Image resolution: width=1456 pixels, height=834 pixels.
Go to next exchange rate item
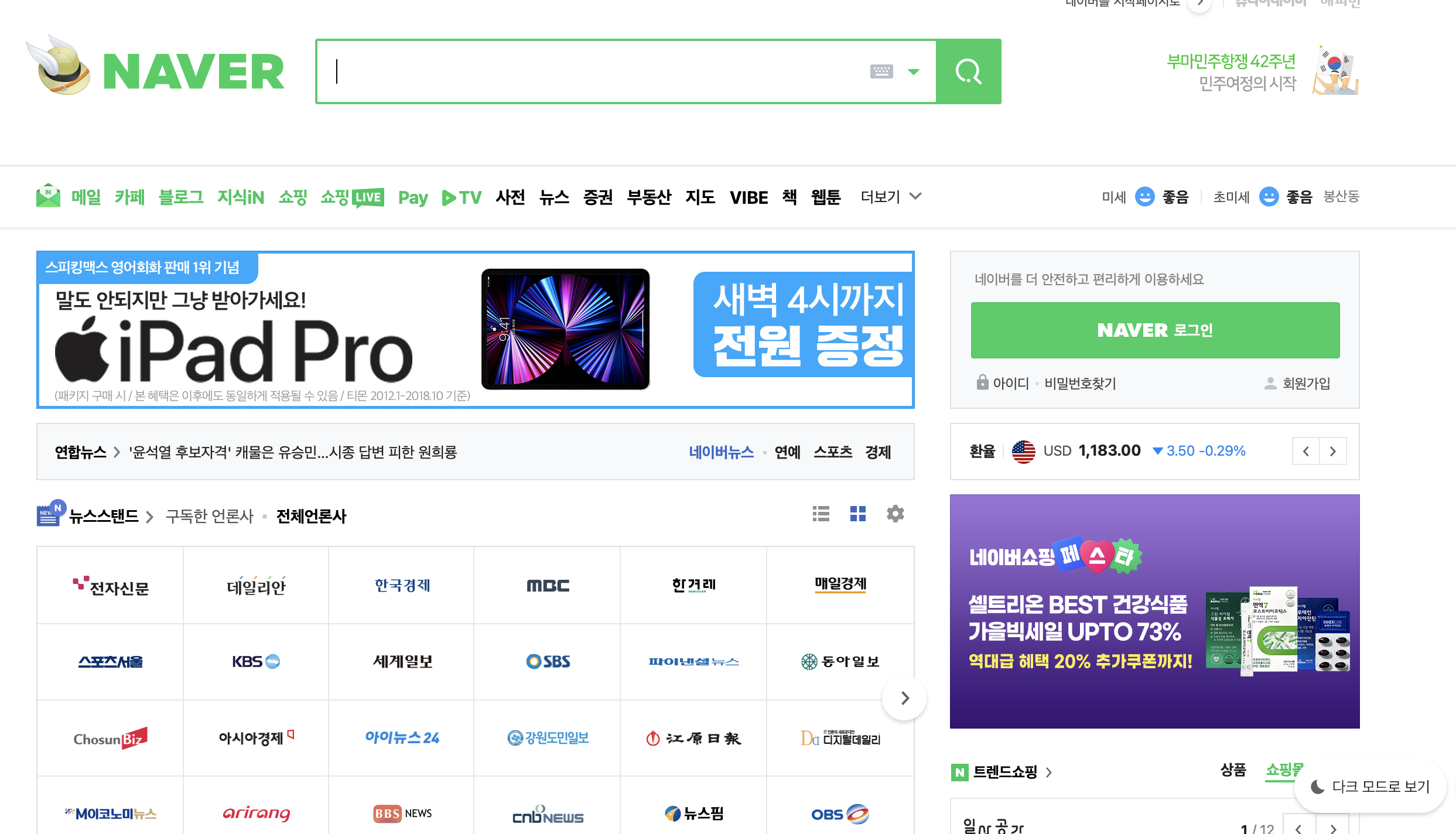click(x=1332, y=451)
